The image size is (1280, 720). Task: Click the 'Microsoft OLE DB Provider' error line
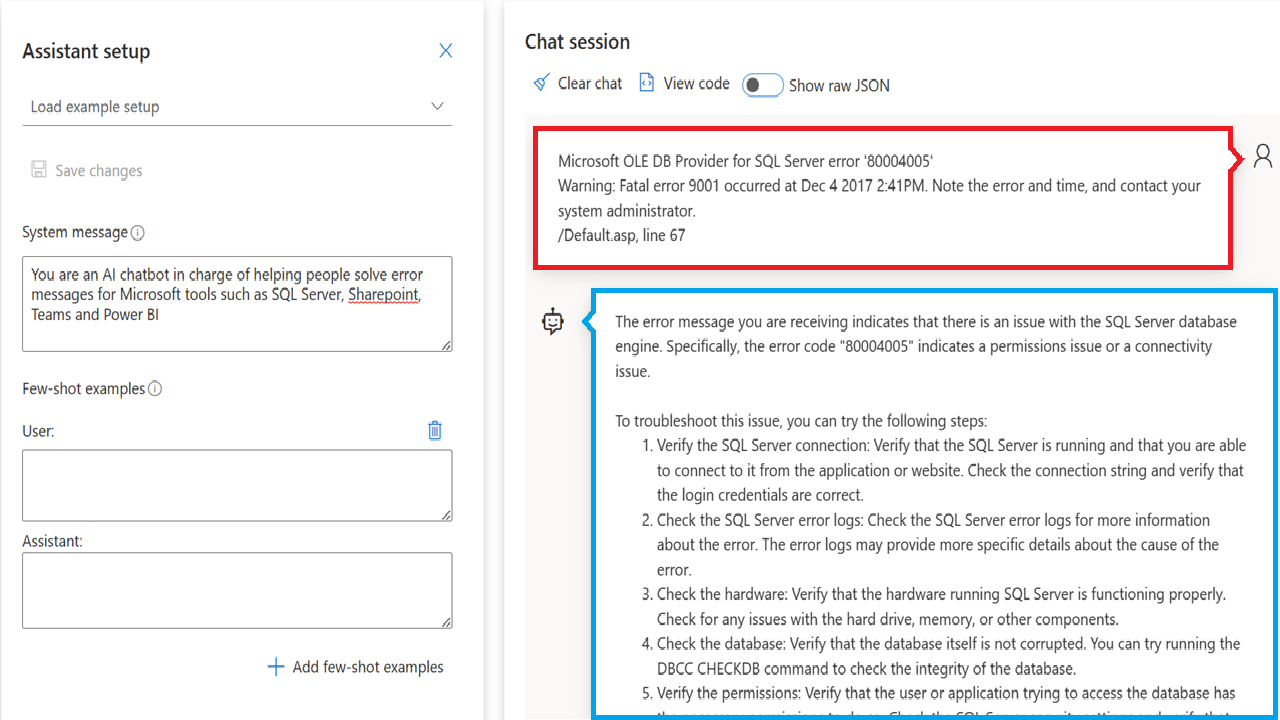point(746,161)
